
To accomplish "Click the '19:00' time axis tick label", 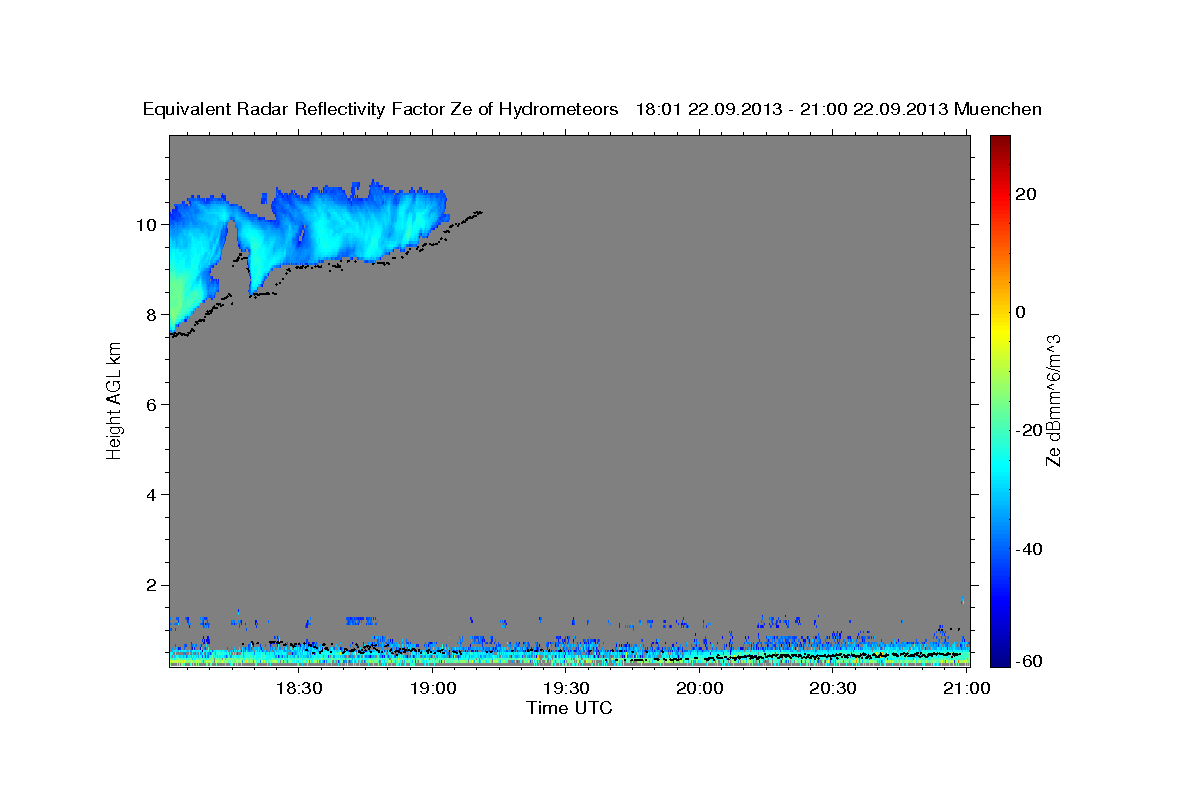I will coord(433,689).
